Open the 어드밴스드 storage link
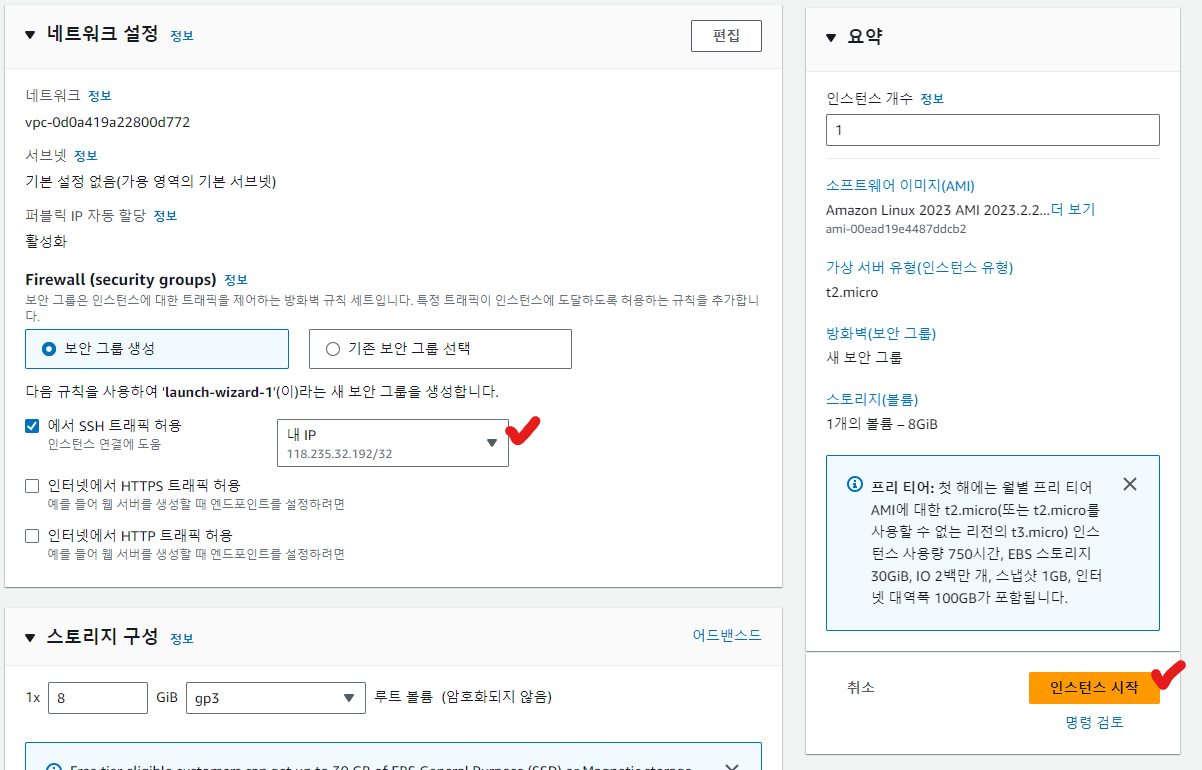Screen dimensions: 1202x770 pos(726,636)
